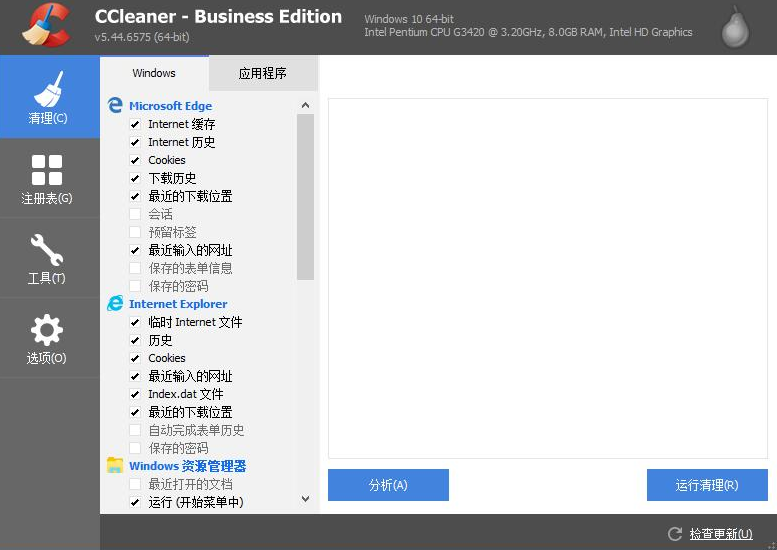Enable the 最近打开的文档 checkbox
Viewport: 777px width, 550px height.
tap(135, 484)
